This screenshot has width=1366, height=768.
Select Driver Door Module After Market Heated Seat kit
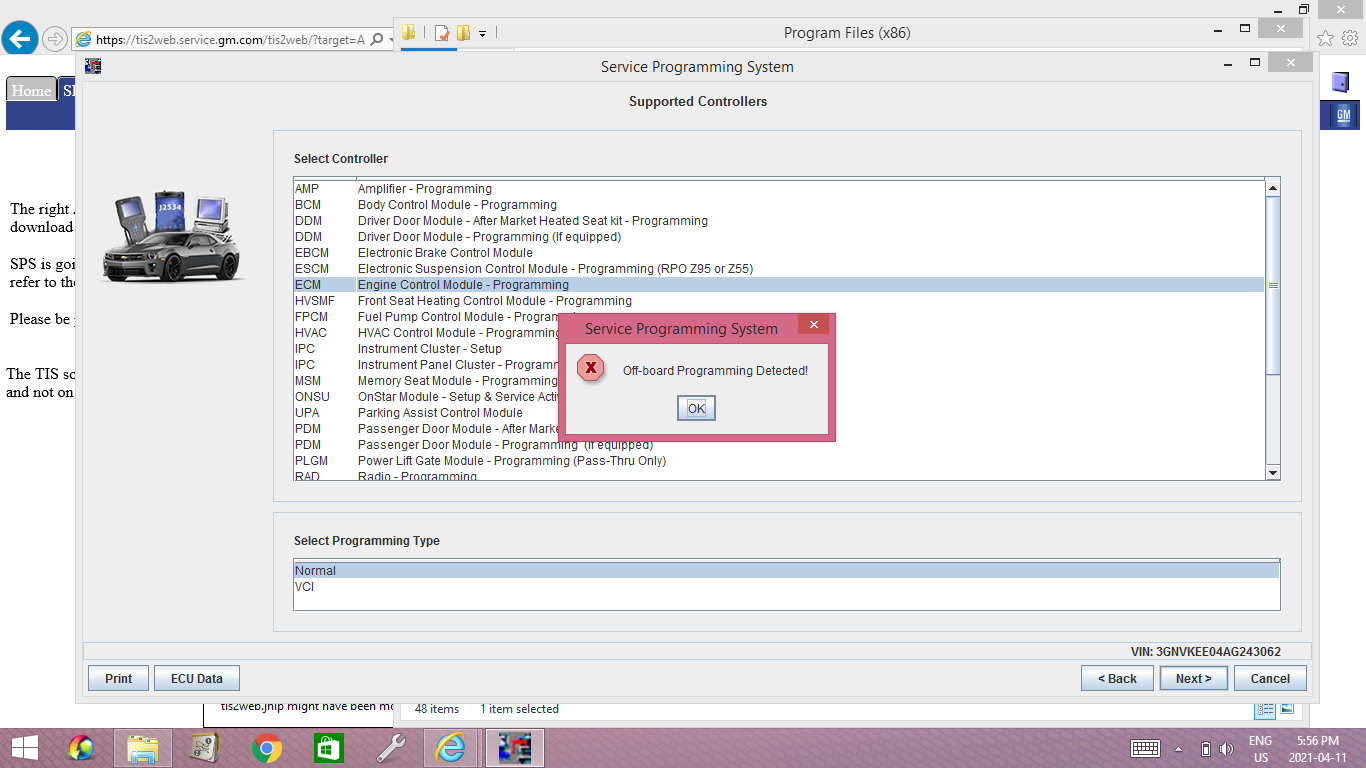(x=779, y=221)
